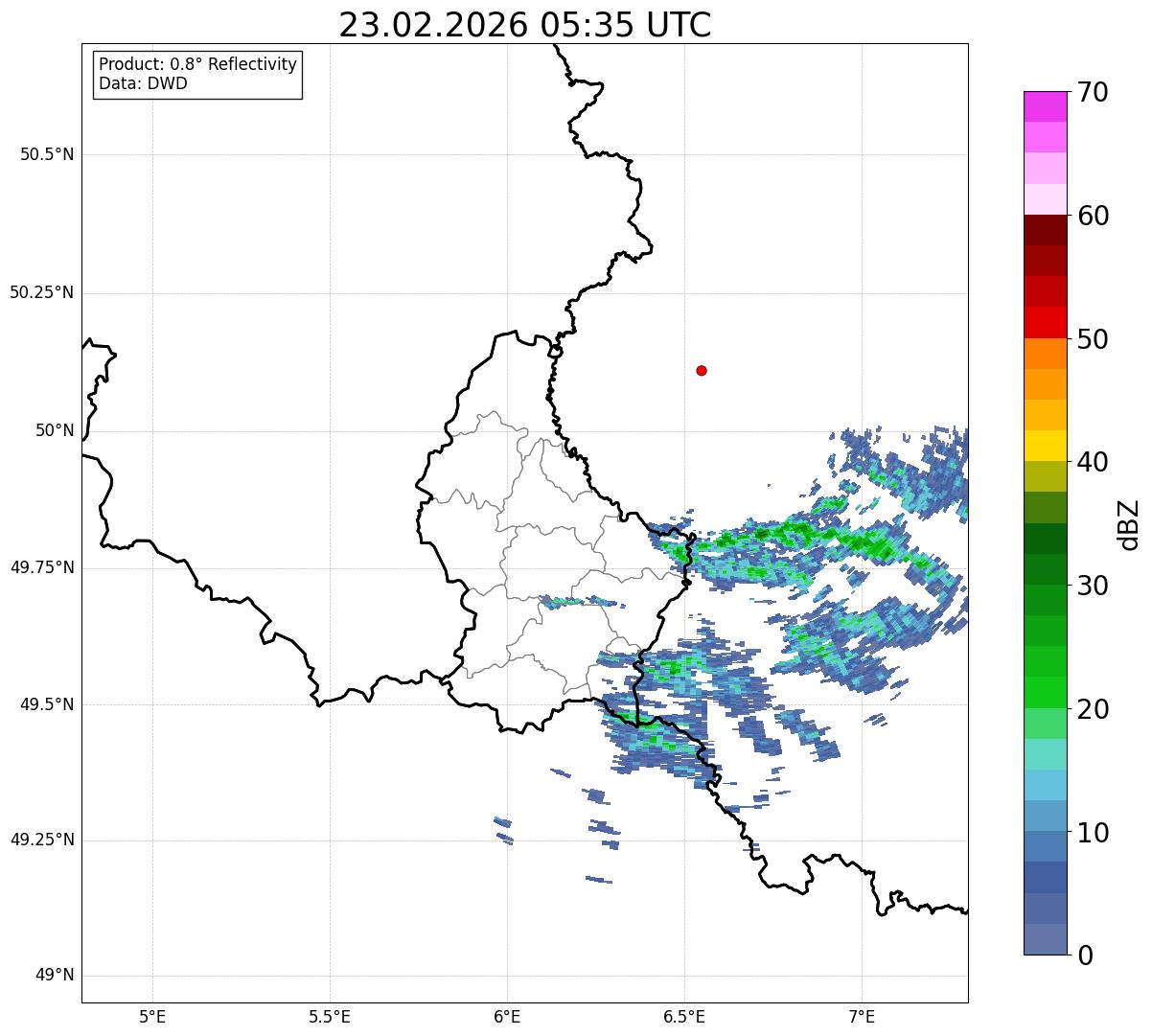Click the colorbar tick label 0

tap(1085, 955)
